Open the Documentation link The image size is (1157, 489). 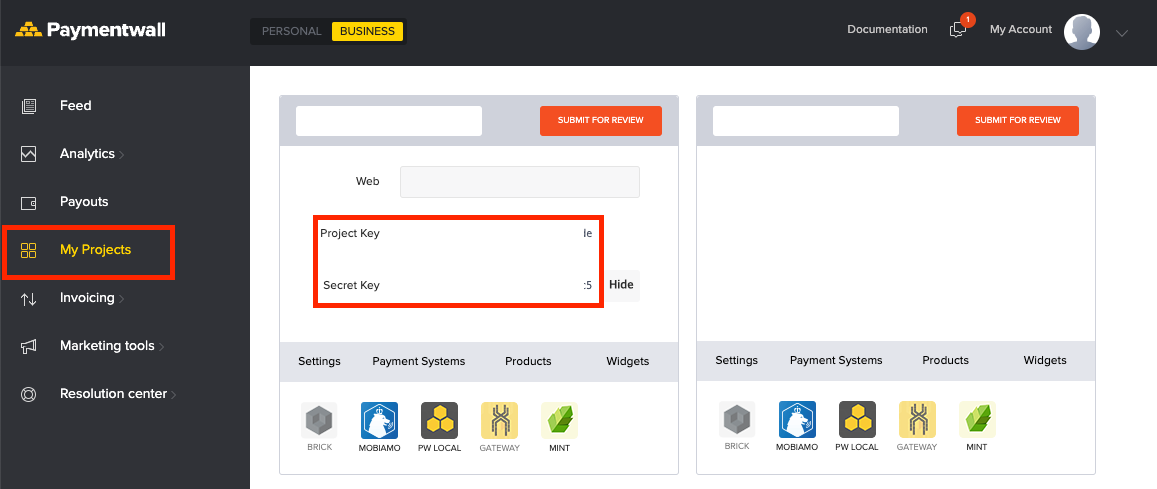tap(887, 30)
